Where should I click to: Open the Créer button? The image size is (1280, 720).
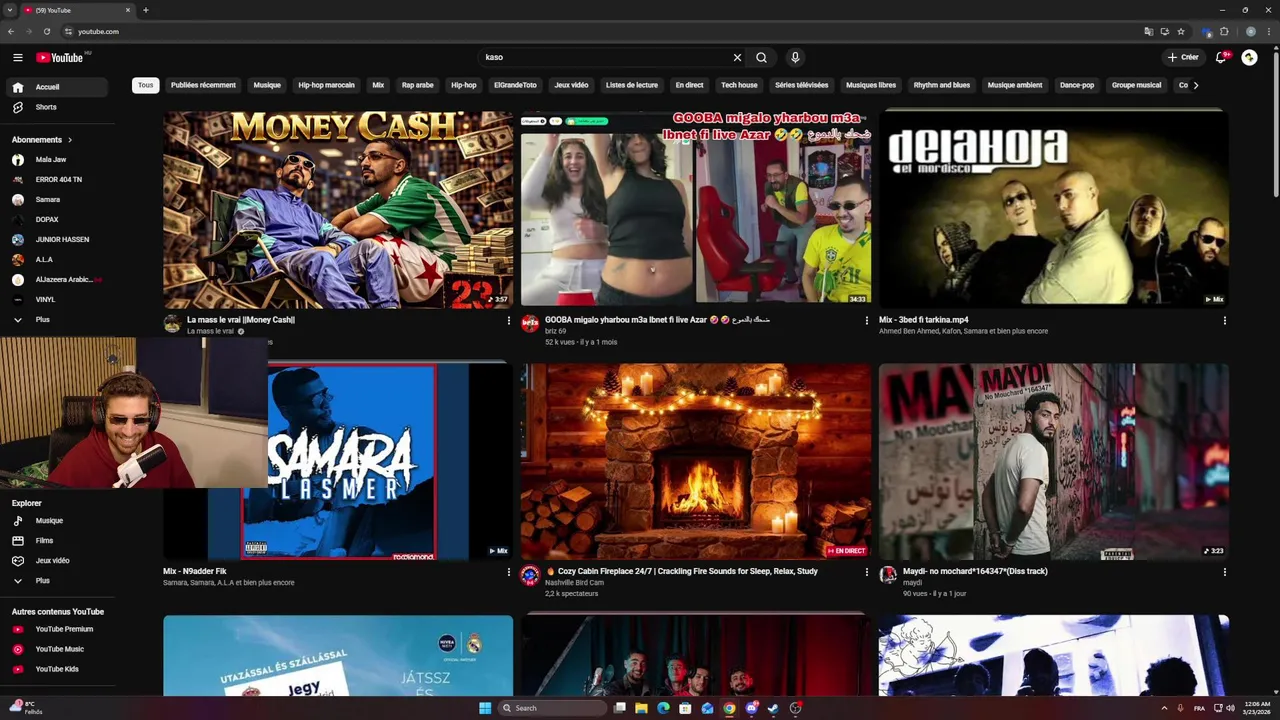[x=1183, y=57]
